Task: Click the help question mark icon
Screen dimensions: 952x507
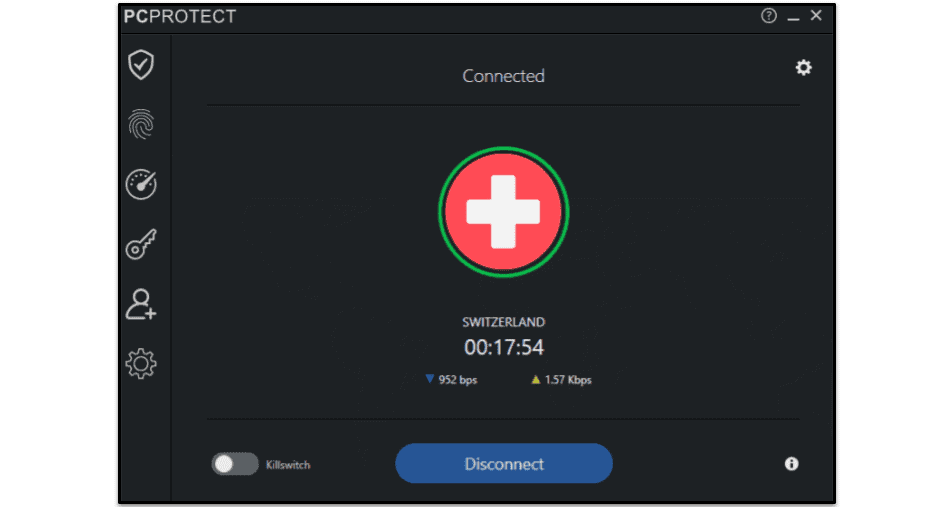Action: point(769,16)
